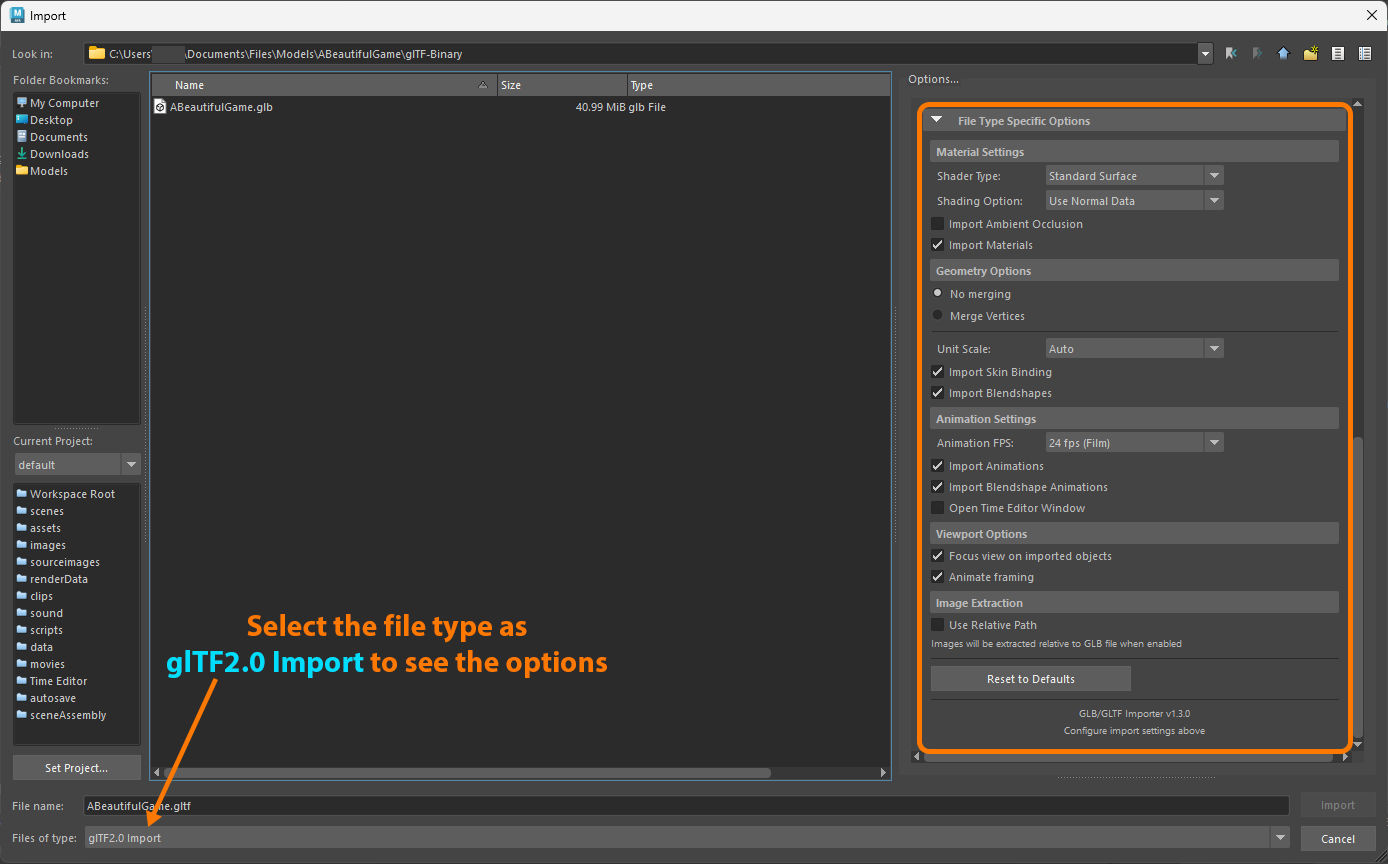1388x864 pixels.
Task: Switch file listing to list view
Action: (1338, 53)
